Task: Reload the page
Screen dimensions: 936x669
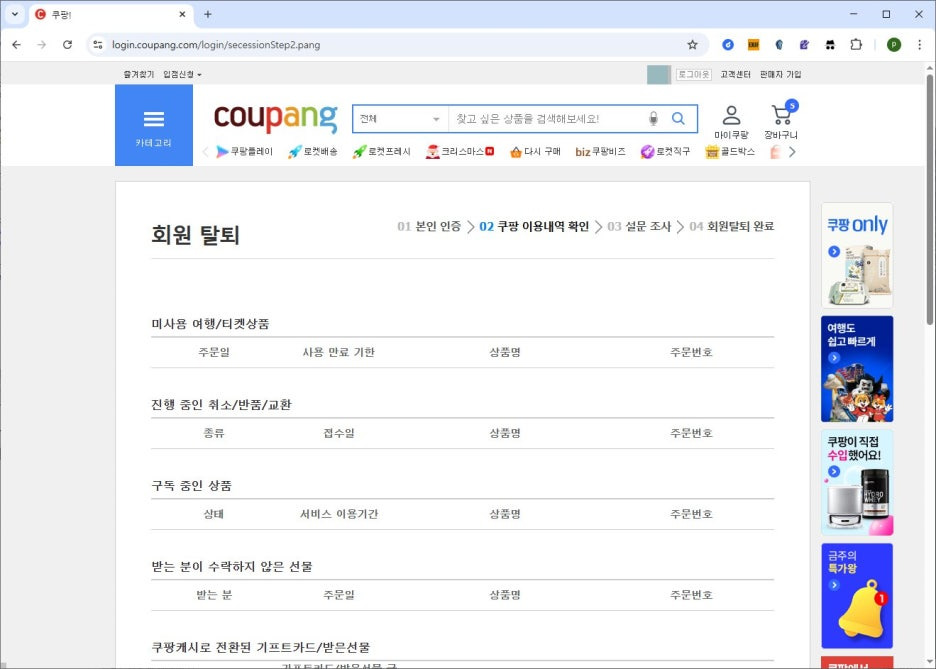Action: [67, 45]
